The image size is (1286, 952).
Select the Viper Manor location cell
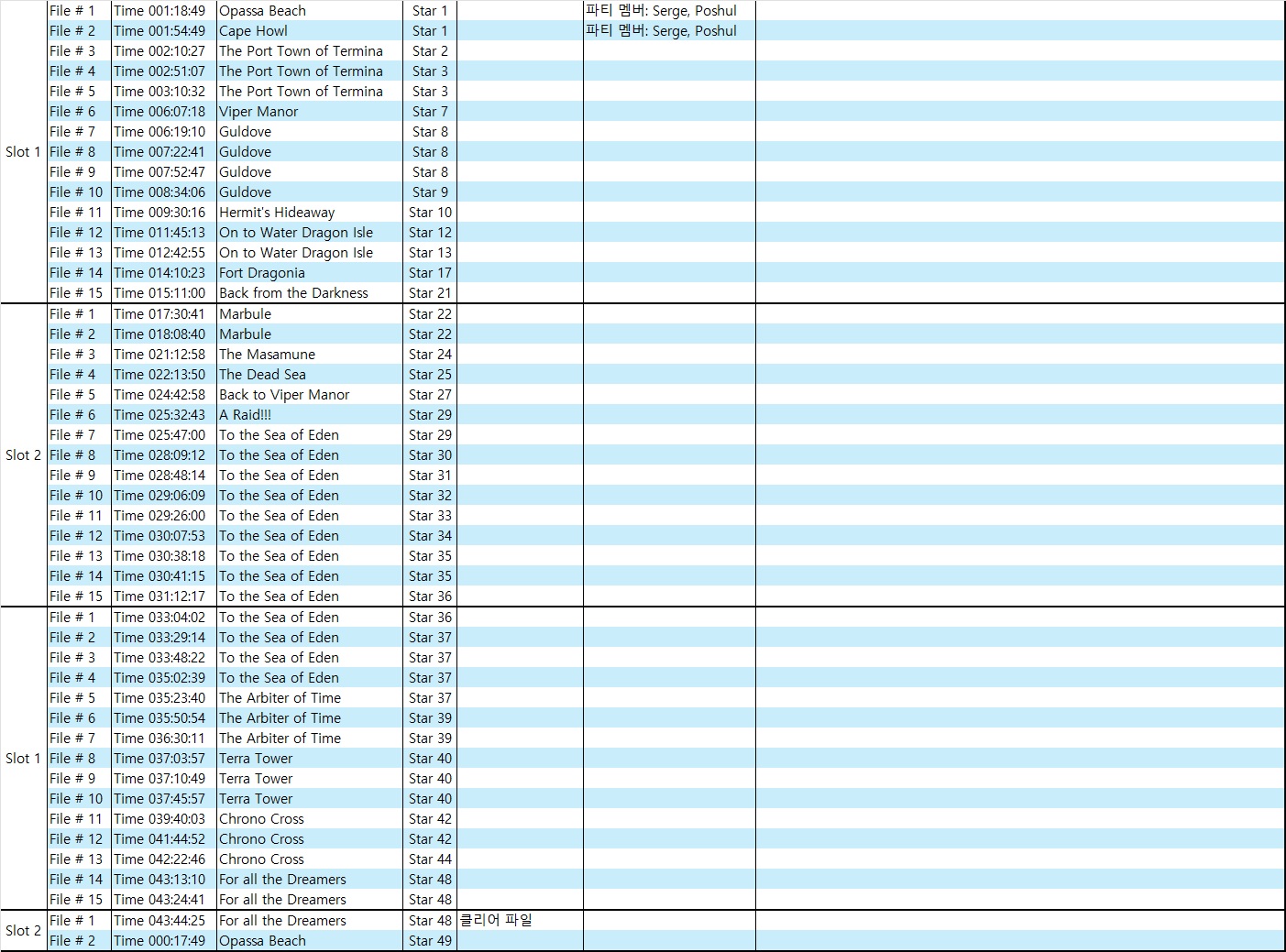(310, 112)
